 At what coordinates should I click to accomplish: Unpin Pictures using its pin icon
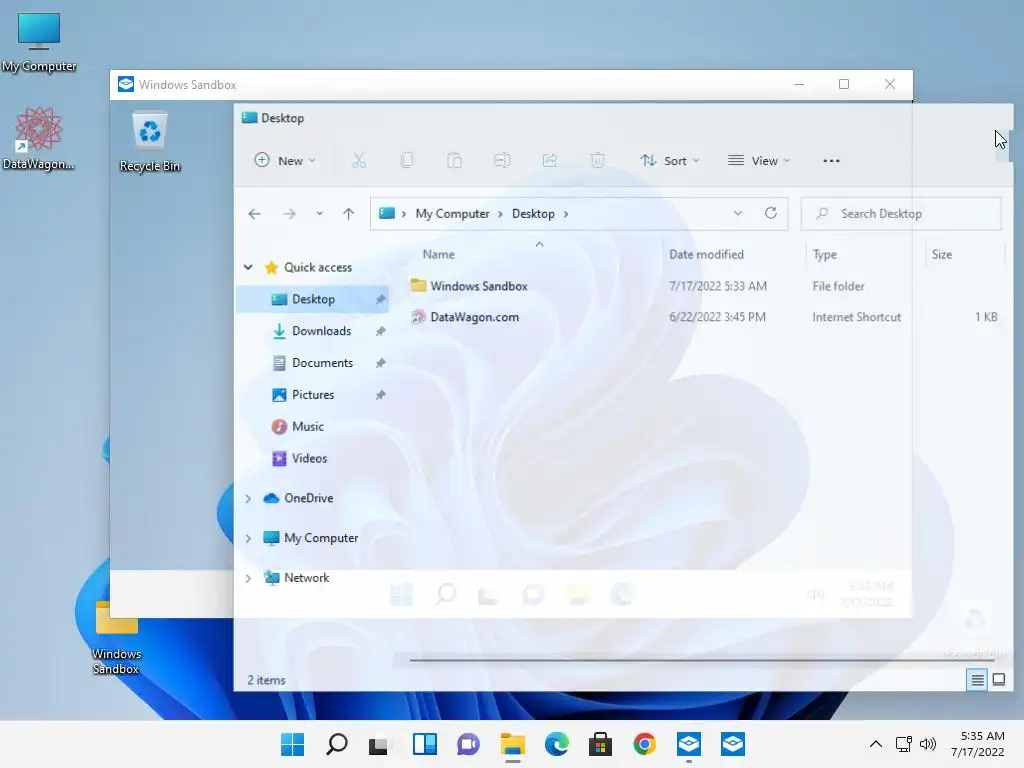tap(380, 395)
